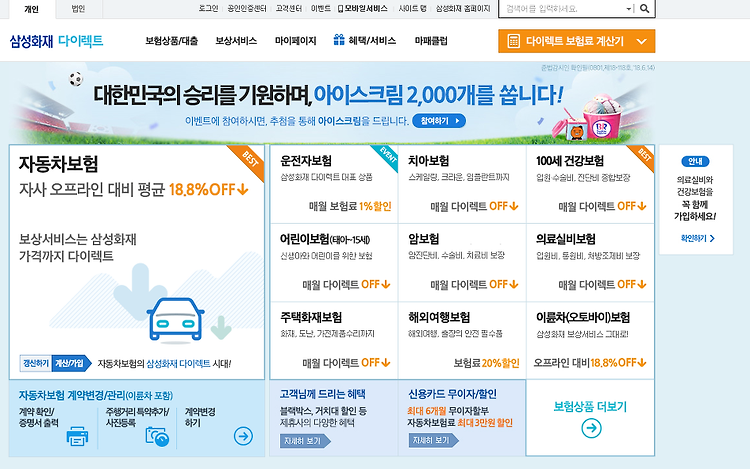Open the 의료실비보험 product card
The height and width of the screenshot is (469, 750).
pyautogui.click(x=590, y=262)
